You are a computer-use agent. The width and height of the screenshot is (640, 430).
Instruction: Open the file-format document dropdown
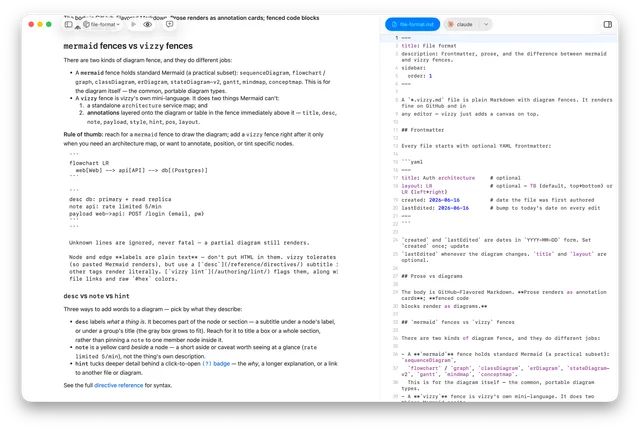pyautogui.click(x=102, y=24)
